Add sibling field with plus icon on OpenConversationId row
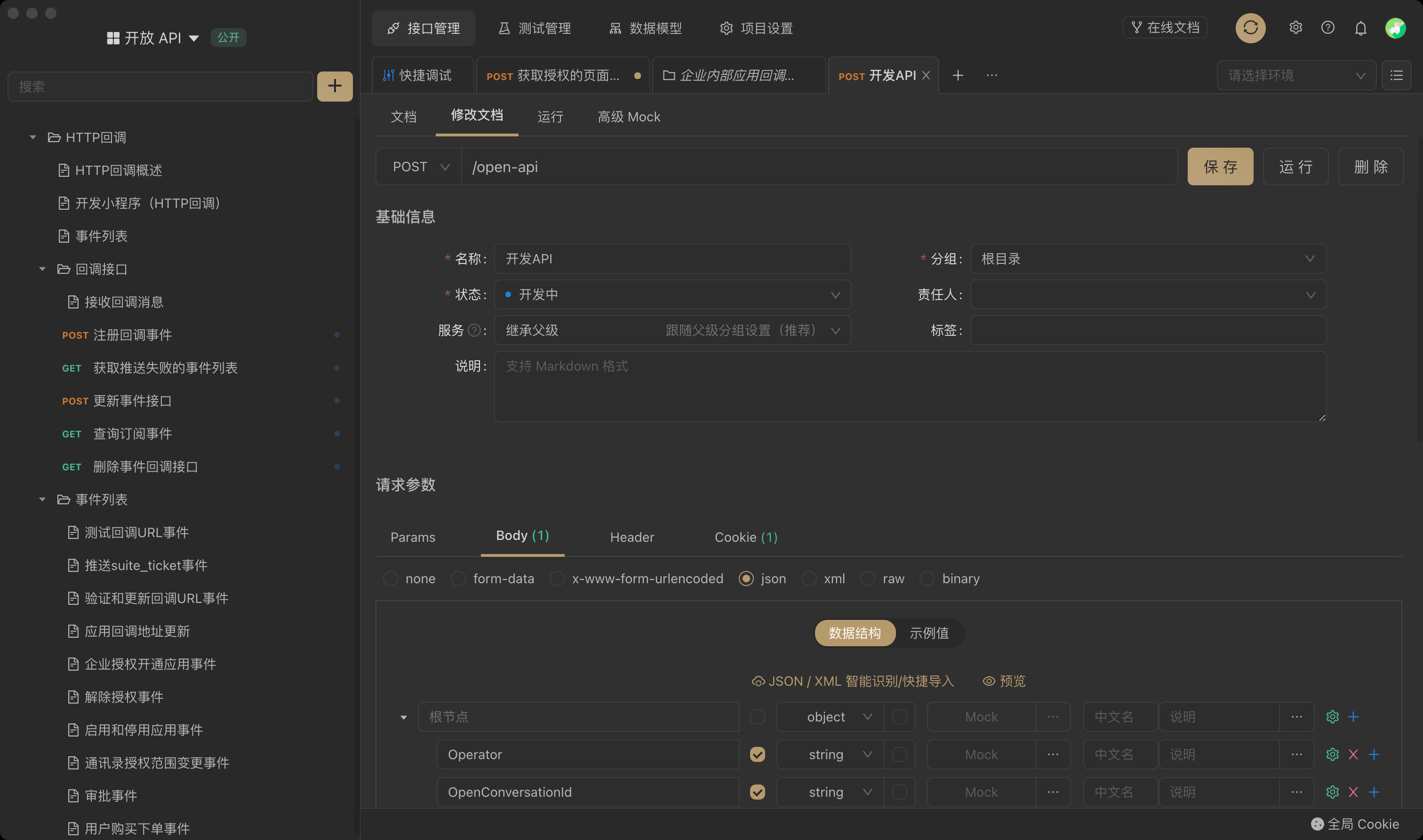The width and height of the screenshot is (1423, 840). pyautogui.click(x=1374, y=792)
